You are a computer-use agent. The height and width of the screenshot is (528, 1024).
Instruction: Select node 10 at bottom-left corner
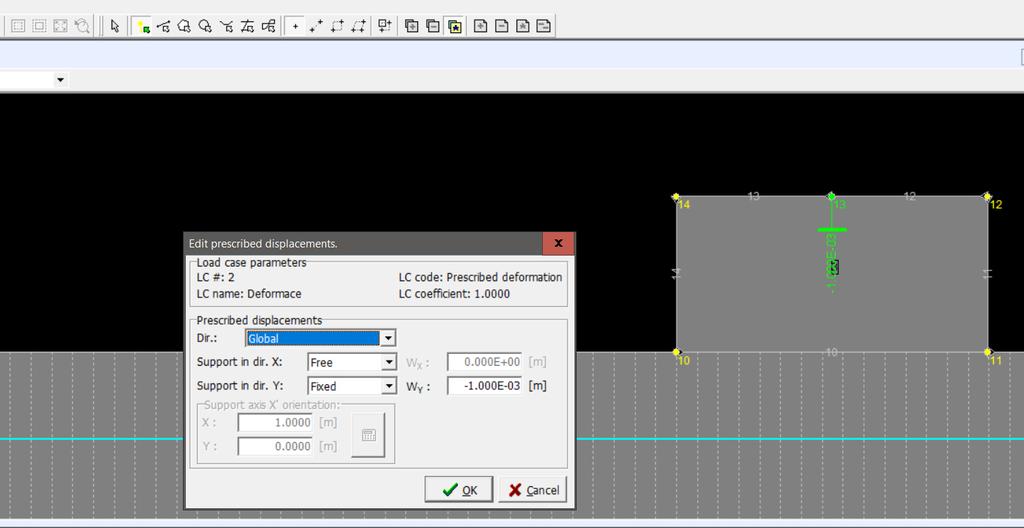tap(677, 352)
